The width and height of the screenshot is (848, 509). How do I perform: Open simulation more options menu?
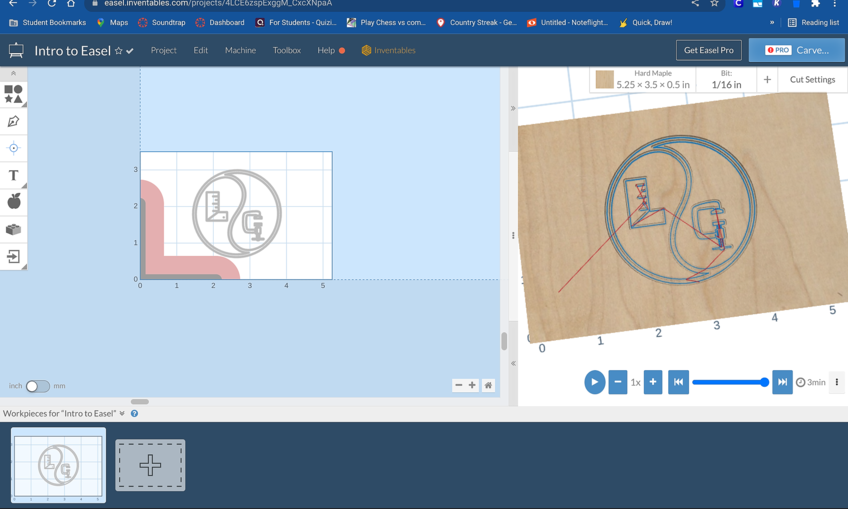(837, 382)
